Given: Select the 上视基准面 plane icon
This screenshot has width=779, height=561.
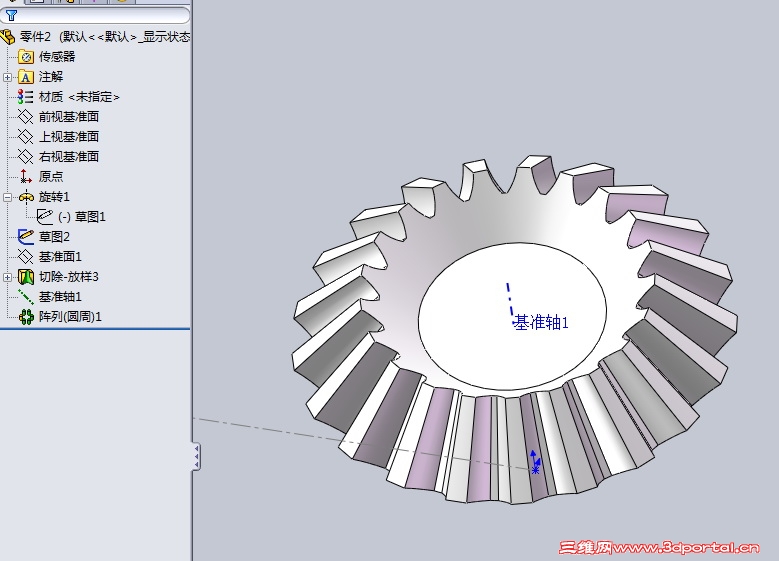Looking at the screenshot, I should pos(26,136).
